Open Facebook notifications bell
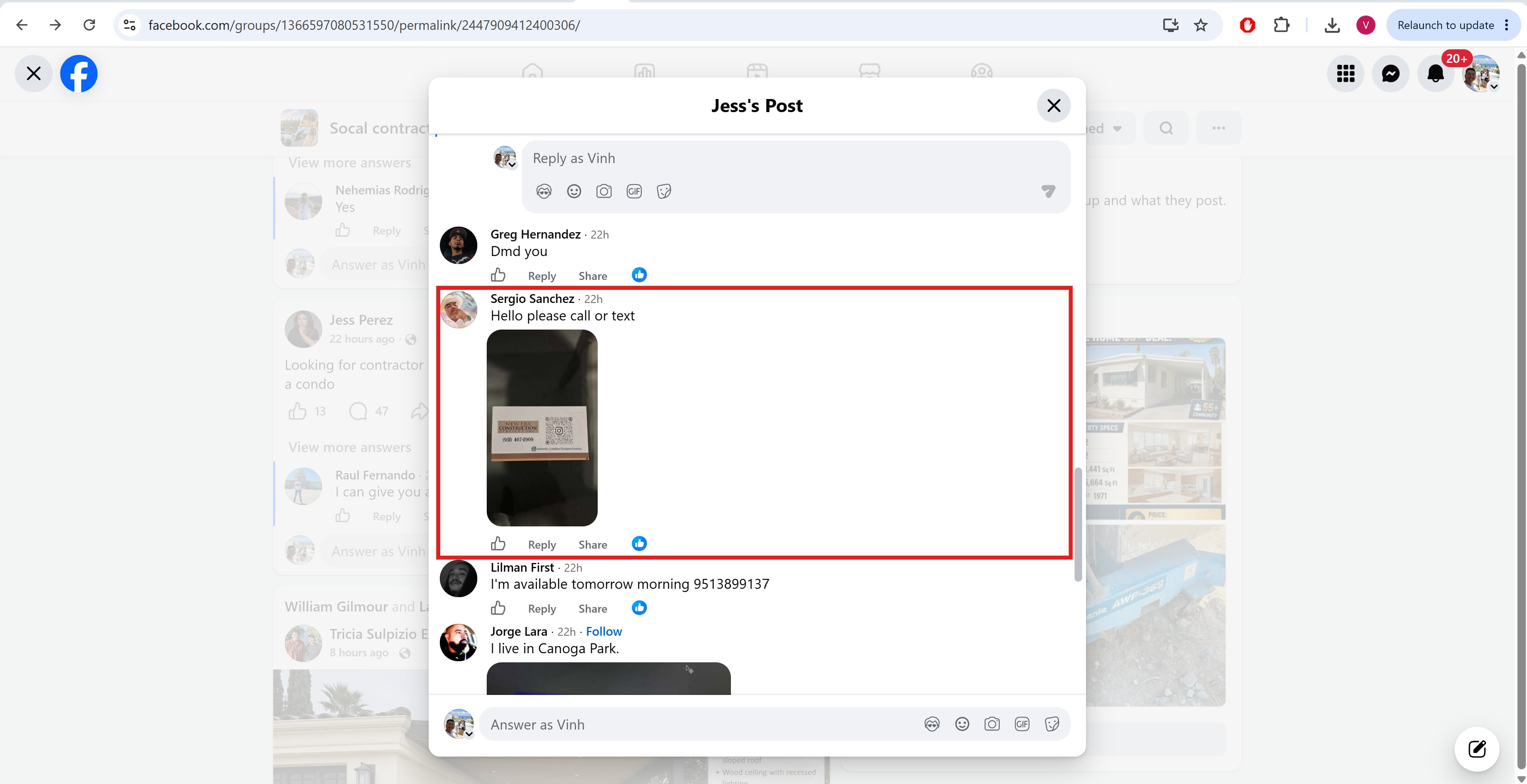The width and height of the screenshot is (1527, 784). tap(1436, 74)
